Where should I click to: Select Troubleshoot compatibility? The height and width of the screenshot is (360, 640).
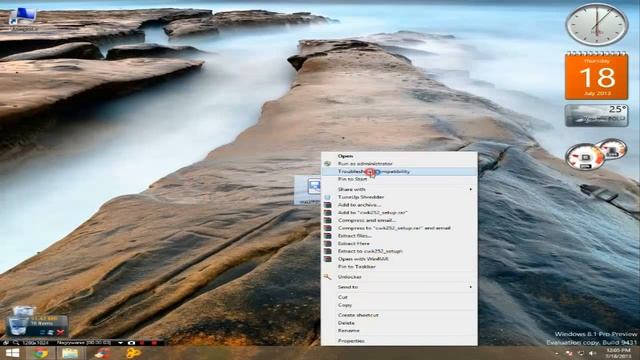(x=399, y=171)
